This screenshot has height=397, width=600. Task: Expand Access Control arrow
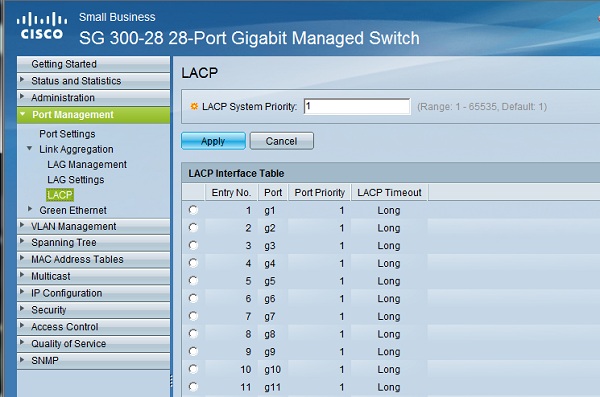22,325
